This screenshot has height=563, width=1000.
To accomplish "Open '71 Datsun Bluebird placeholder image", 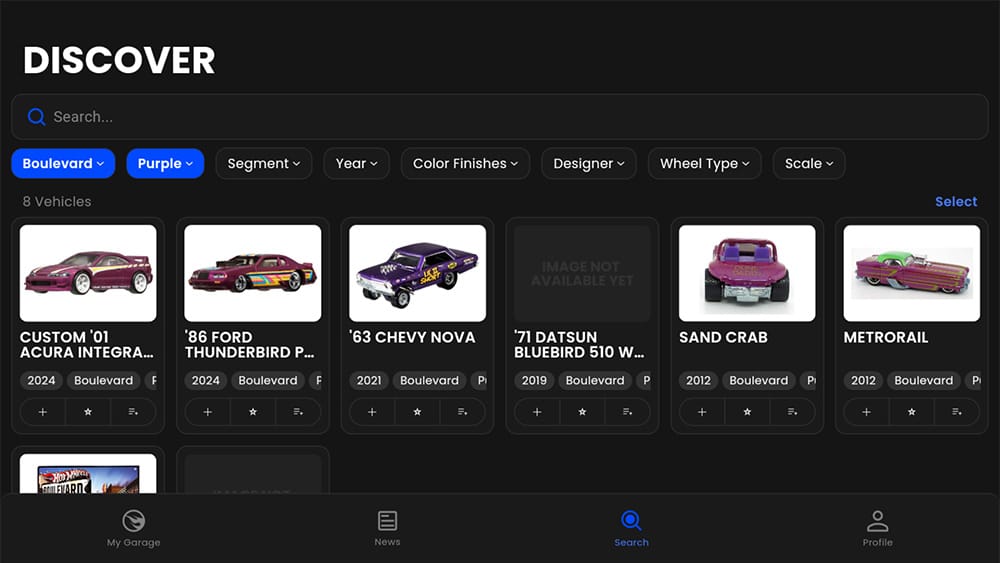I will [x=582, y=273].
